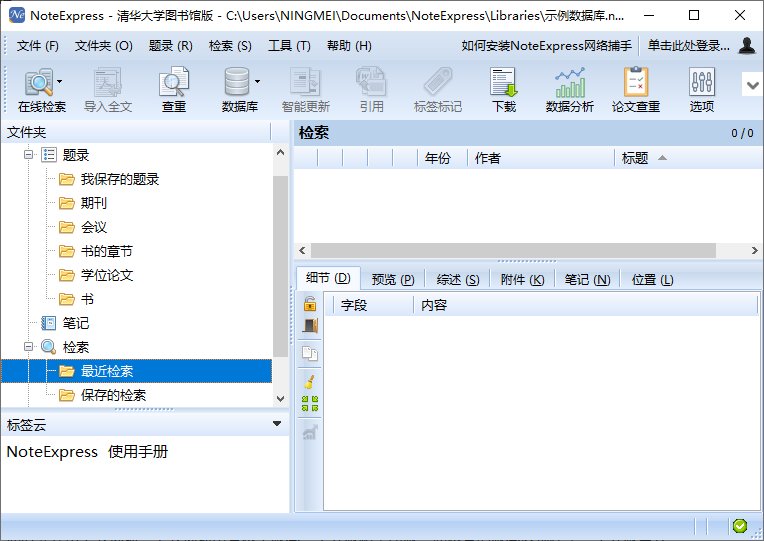Click the 导入全文 import full text icon

(108, 90)
